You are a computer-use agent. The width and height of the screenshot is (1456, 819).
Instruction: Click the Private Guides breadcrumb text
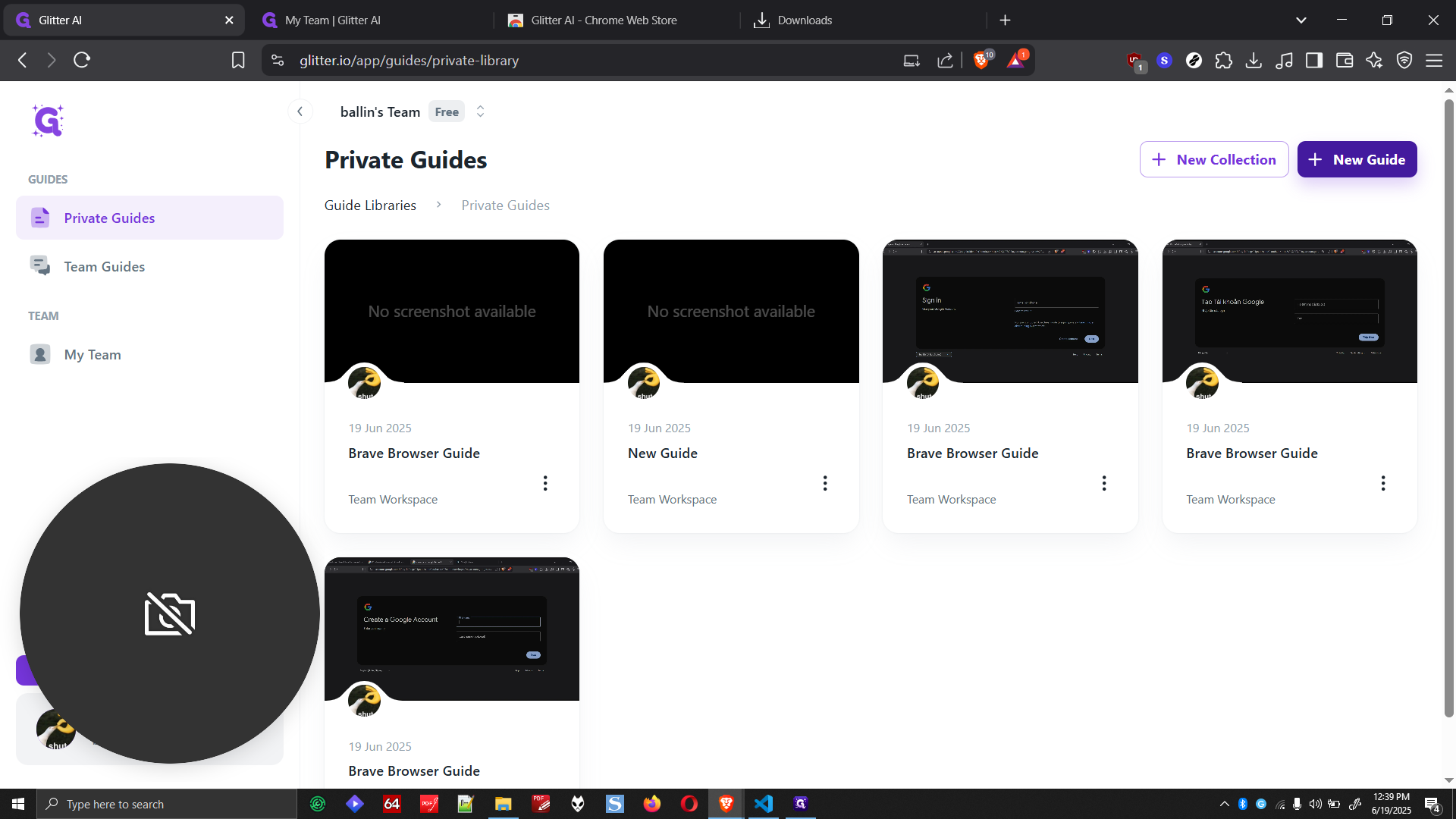pos(505,206)
